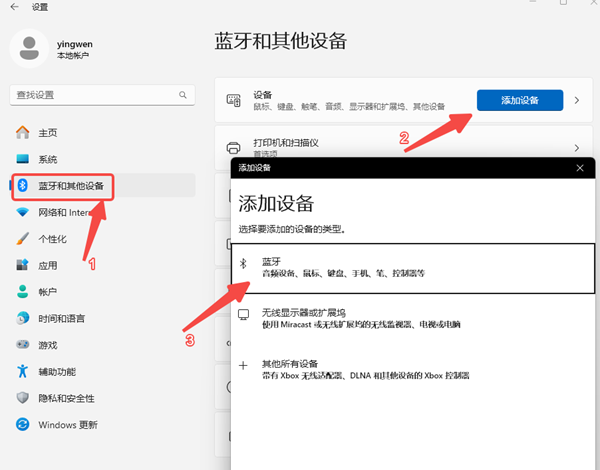Viewport: 600px width, 470px height.
Task: Click the 帐户 person icon
Action: click(22, 292)
